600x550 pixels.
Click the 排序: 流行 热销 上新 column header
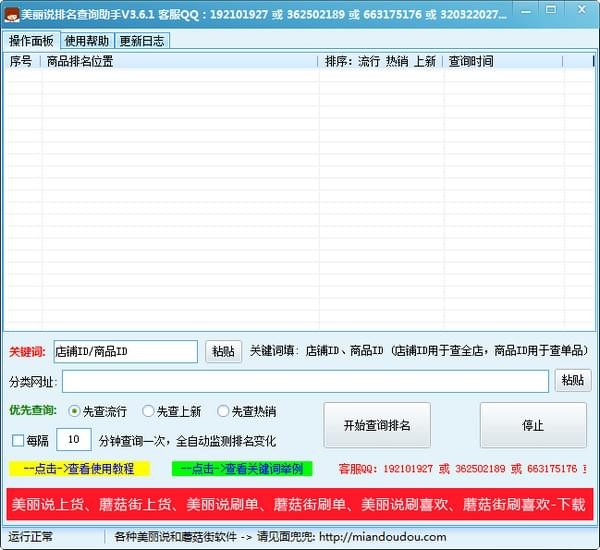point(381,61)
